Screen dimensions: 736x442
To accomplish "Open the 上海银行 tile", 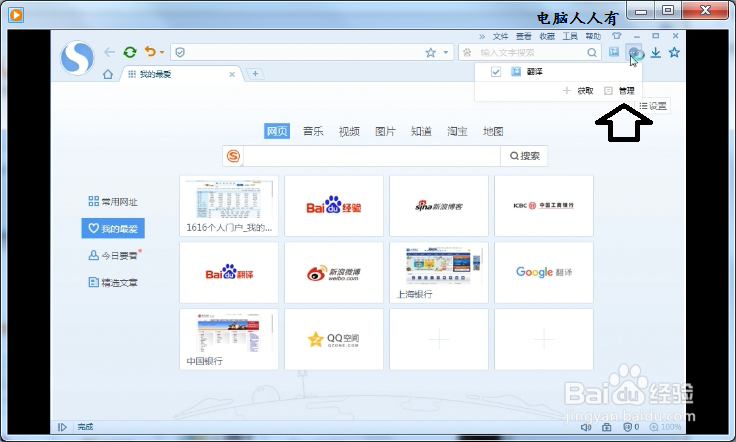I will pyautogui.click(x=439, y=273).
